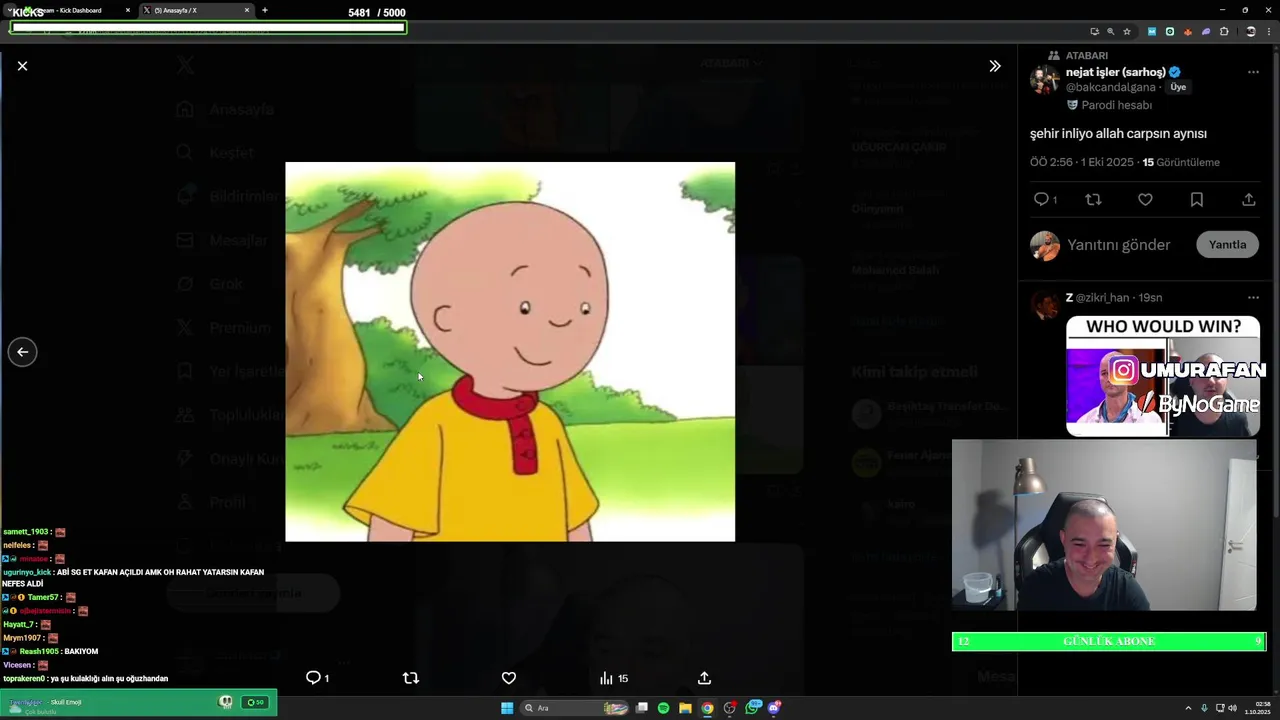Bookmark the tweet in the sidebar
Screen dimensions: 1280x720
pos(1196,199)
